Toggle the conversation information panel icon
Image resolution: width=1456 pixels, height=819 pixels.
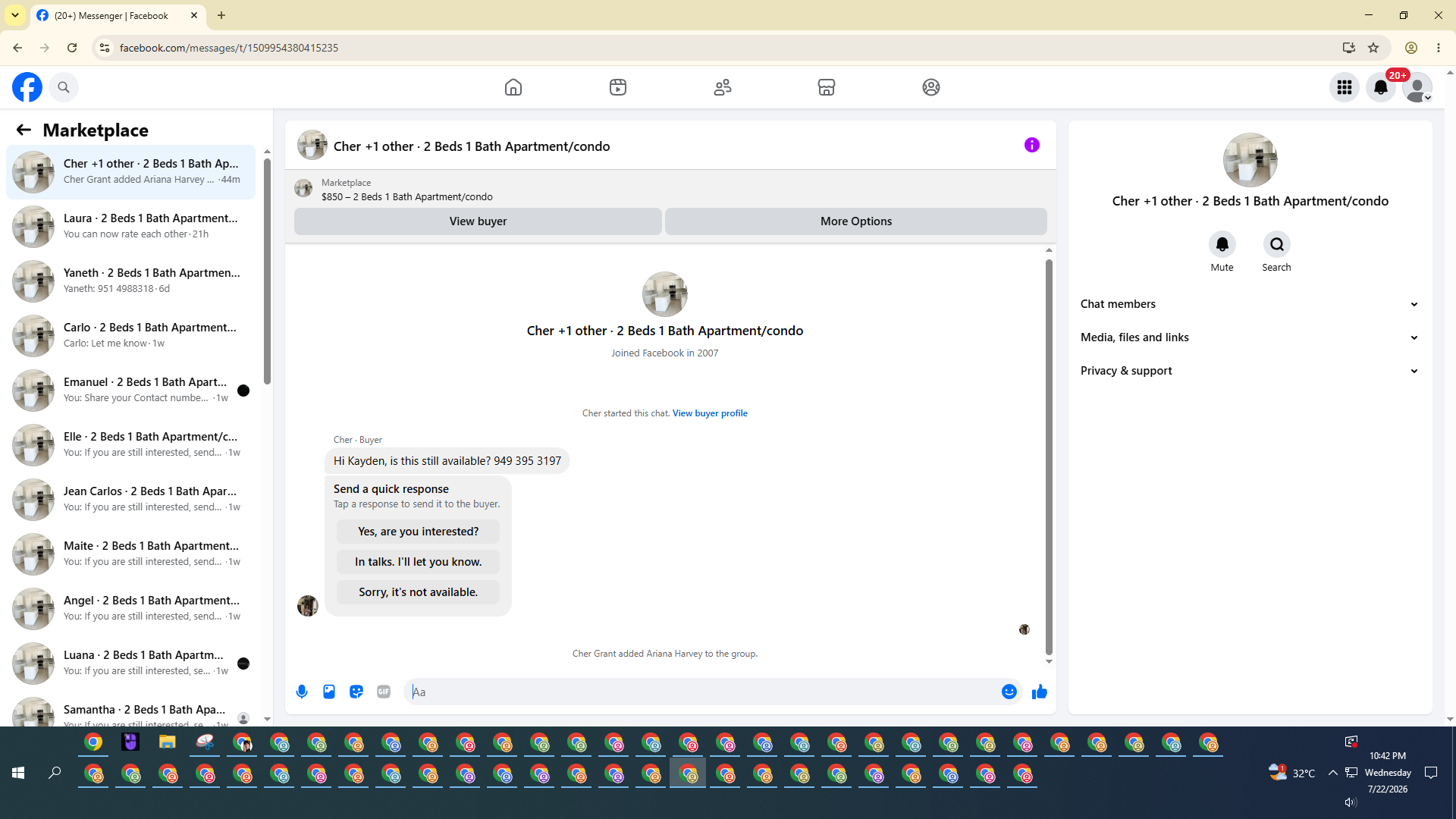(x=1032, y=145)
